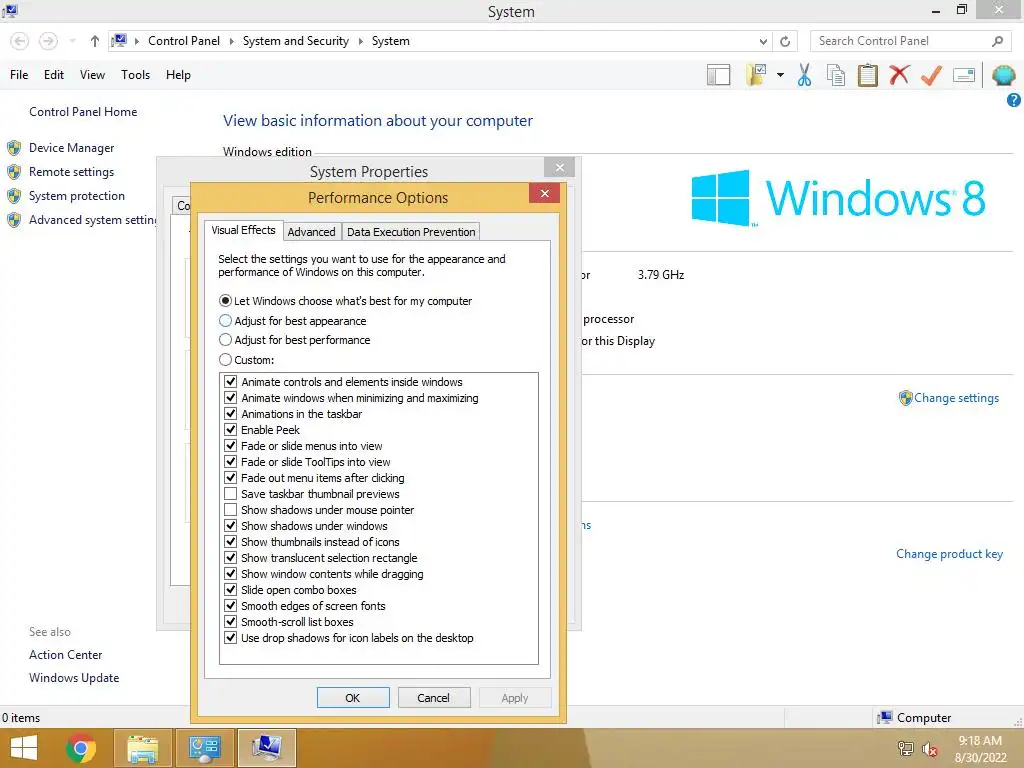Open the Edit menu

(54, 75)
